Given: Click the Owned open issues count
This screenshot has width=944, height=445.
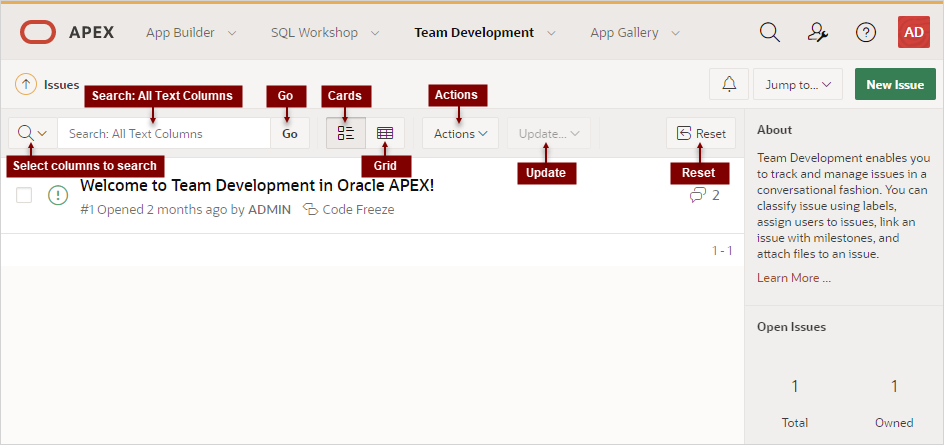Looking at the screenshot, I should [894, 386].
